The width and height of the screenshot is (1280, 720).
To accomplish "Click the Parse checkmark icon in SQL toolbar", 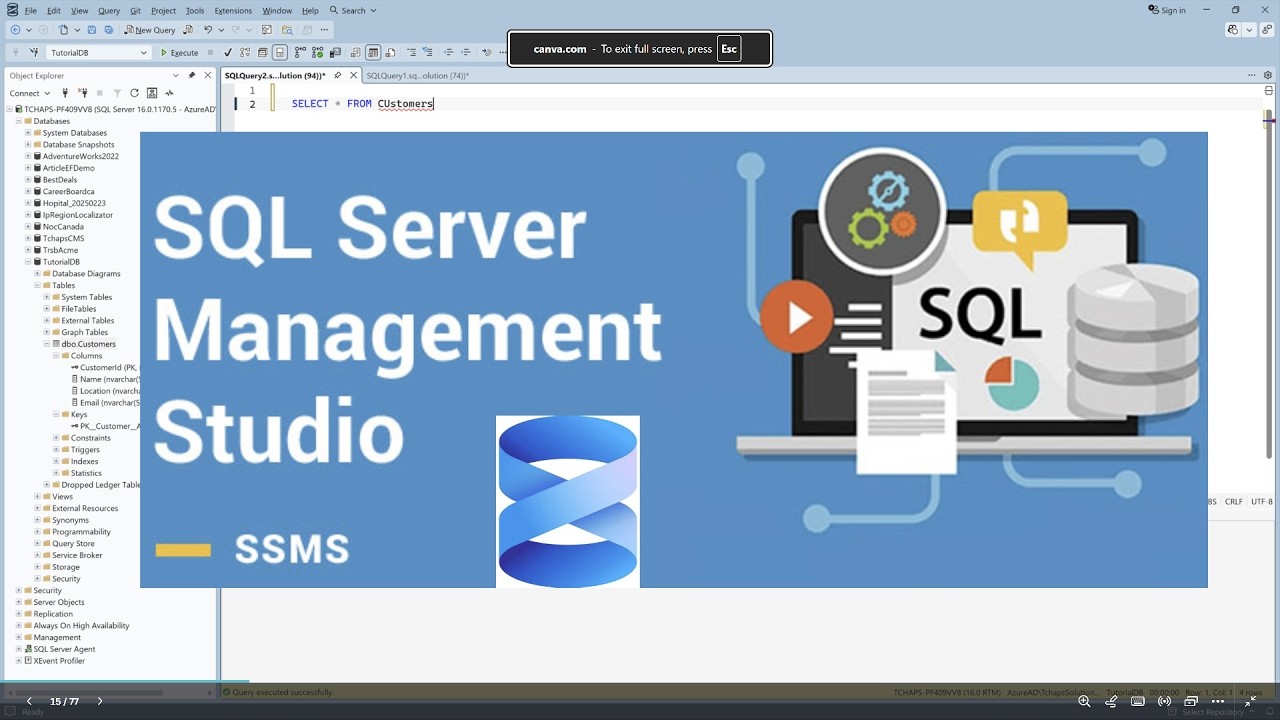I will coord(228,52).
